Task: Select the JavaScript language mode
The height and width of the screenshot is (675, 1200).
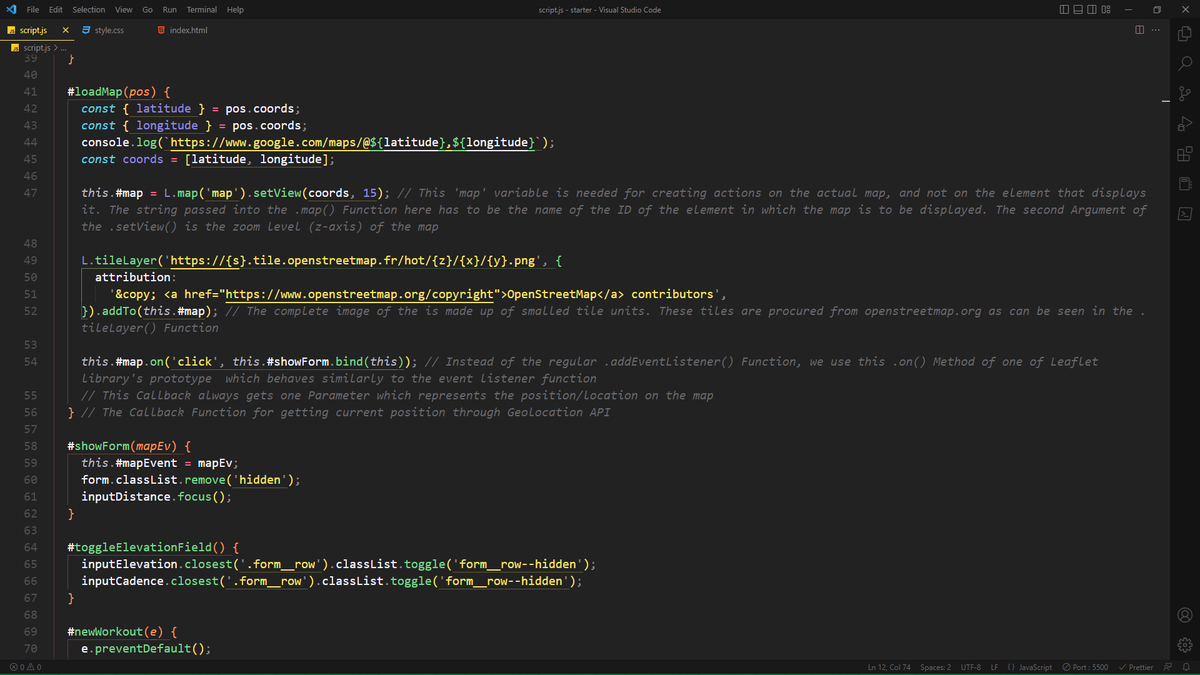Action: click(x=1030, y=667)
